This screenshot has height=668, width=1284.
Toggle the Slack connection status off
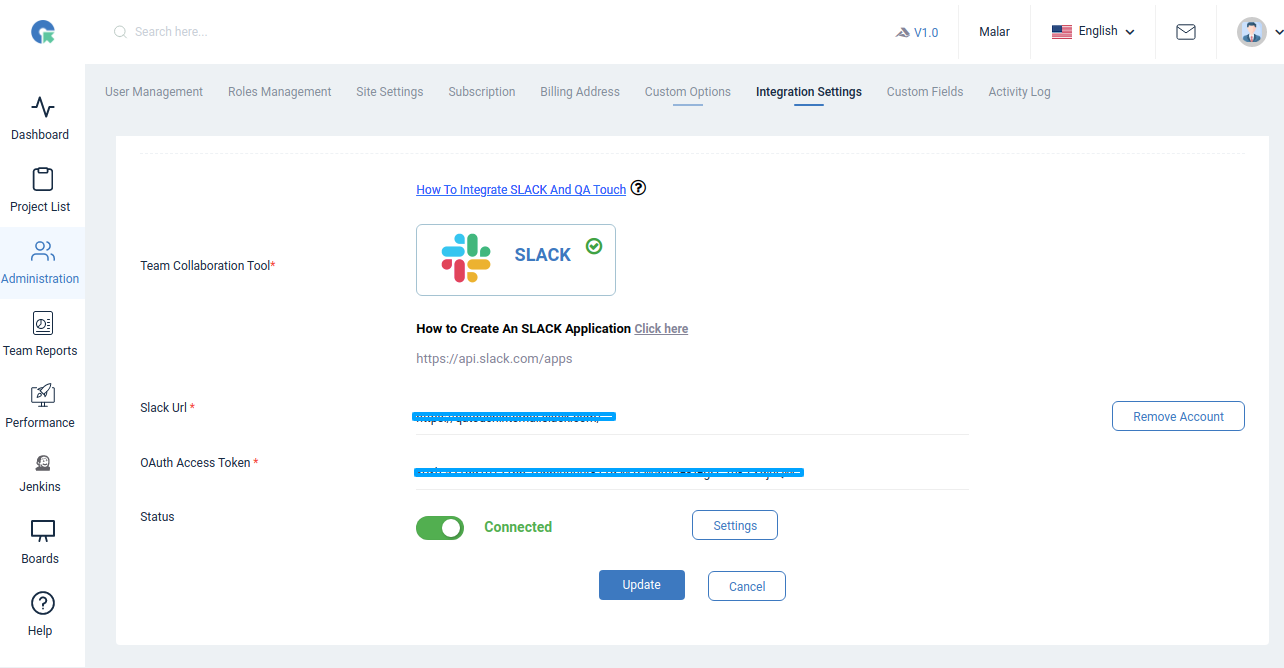[439, 527]
